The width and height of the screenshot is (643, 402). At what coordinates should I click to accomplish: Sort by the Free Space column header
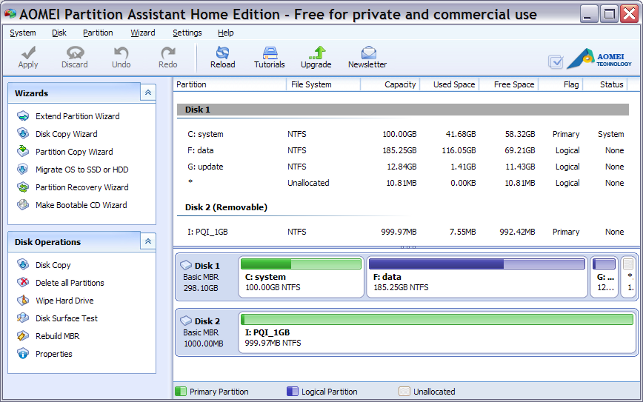point(508,85)
